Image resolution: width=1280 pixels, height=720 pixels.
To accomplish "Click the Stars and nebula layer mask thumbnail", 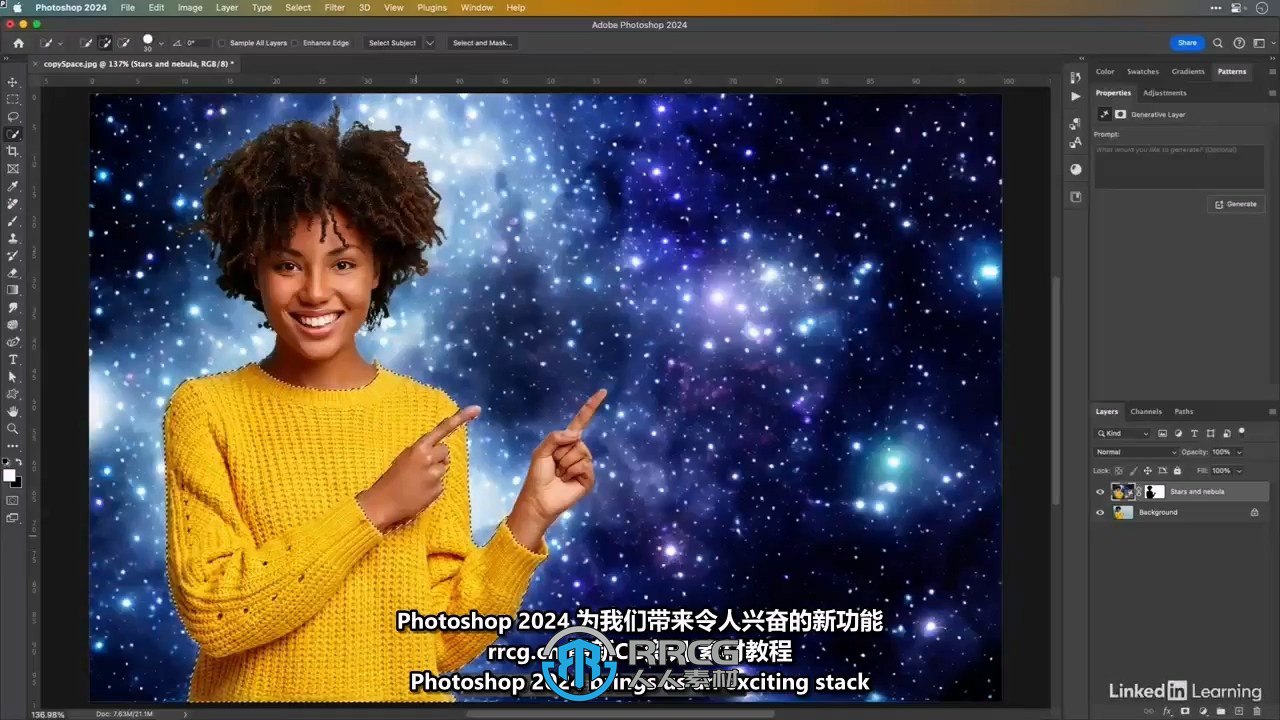I will coord(1155,492).
